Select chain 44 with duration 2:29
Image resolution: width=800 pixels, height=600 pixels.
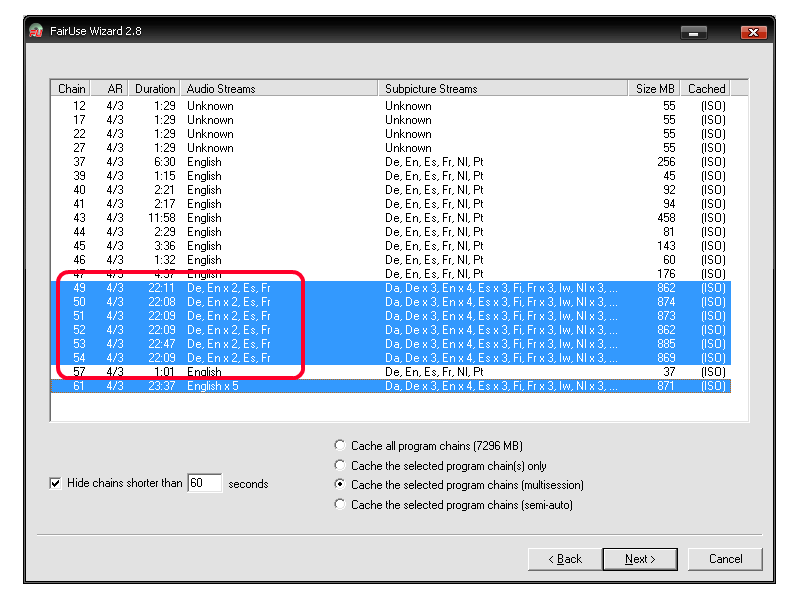[391, 232]
